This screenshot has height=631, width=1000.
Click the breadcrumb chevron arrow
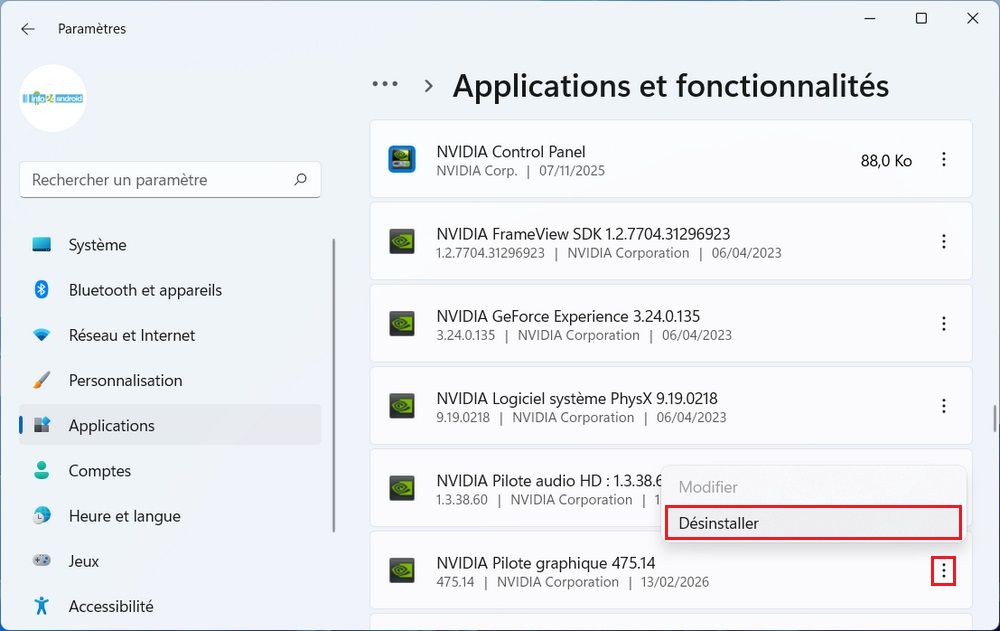tap(429, 86)
